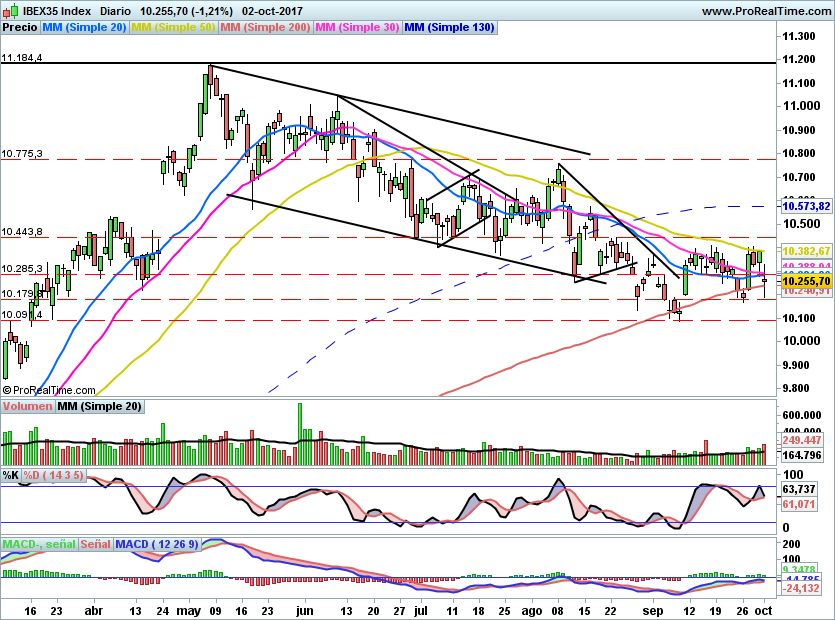
Task: Select the %D (14 3 5) label
Action: point(53,475)
